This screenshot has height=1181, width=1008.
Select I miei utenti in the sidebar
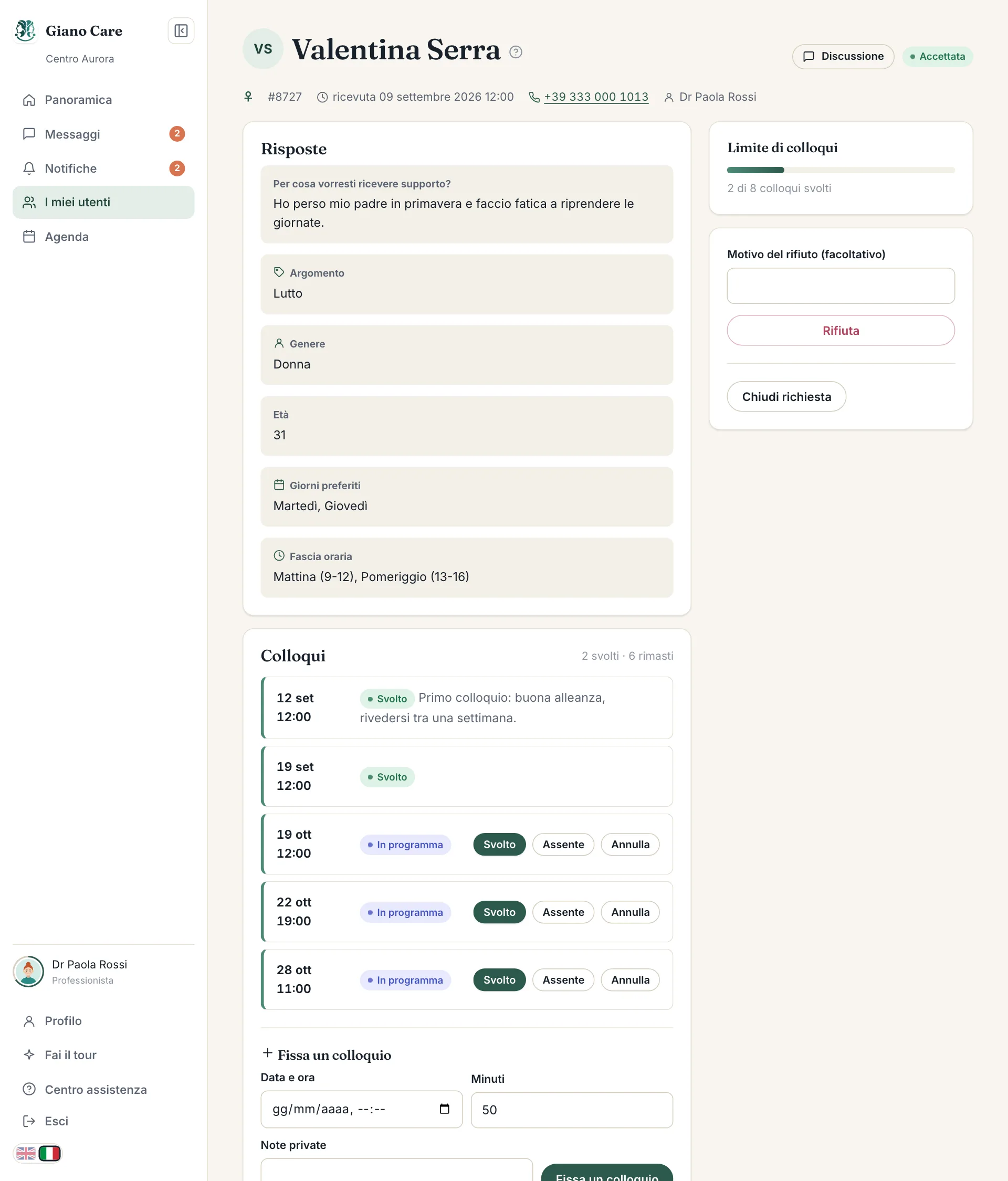point(103,202)
